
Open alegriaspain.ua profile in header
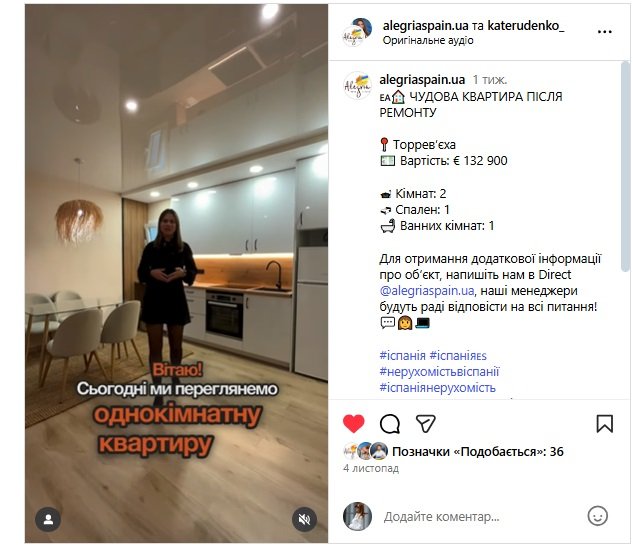coord(425,26)
